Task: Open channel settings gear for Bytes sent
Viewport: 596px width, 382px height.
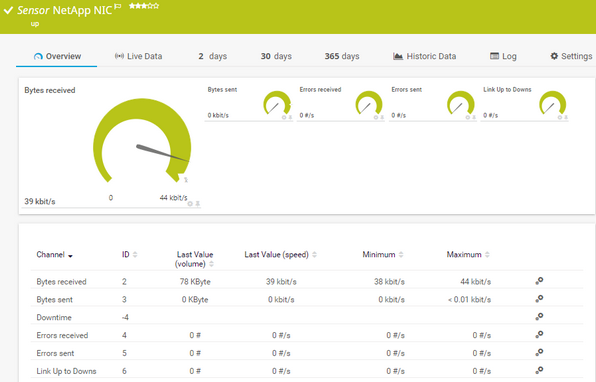Action: 539,299
